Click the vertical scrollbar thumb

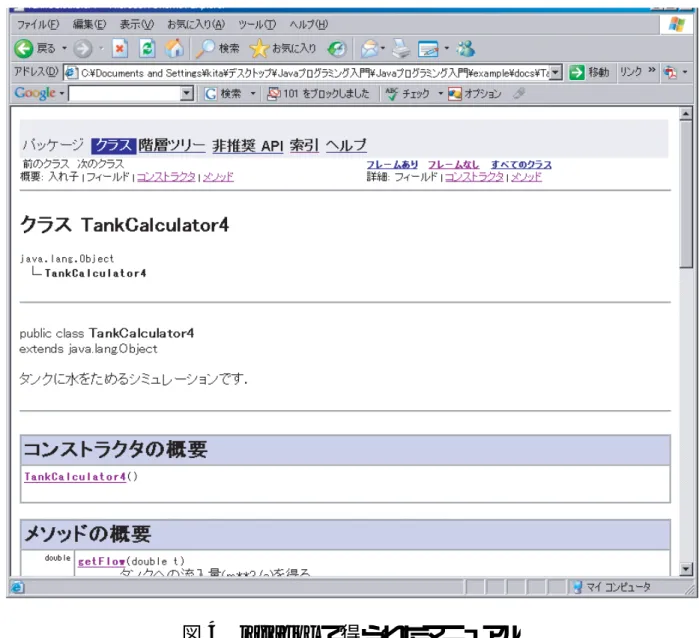click(x=686, y=194)
